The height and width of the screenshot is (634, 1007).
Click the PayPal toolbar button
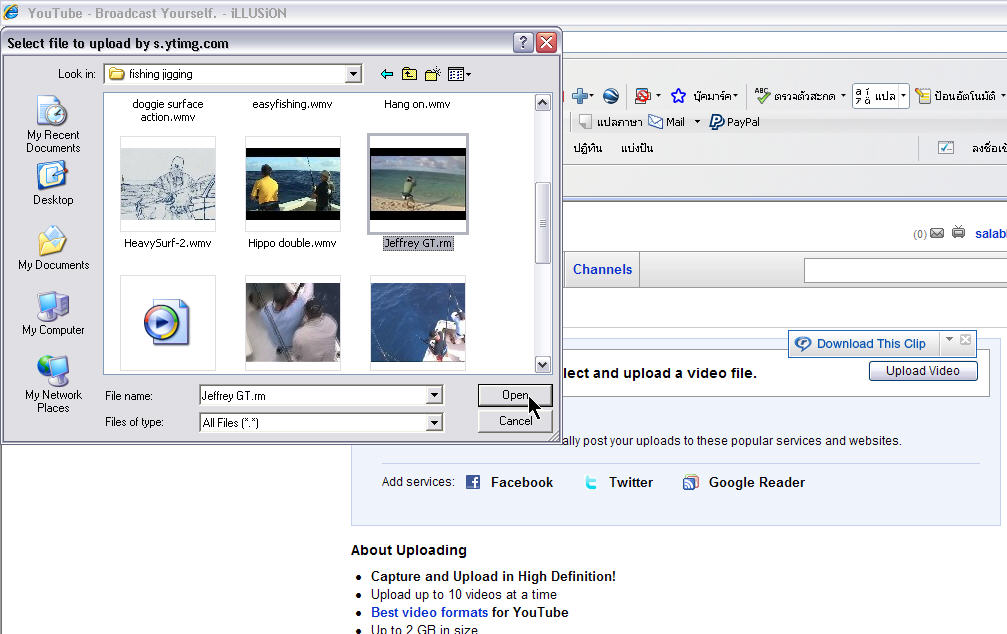pos(735,122)
